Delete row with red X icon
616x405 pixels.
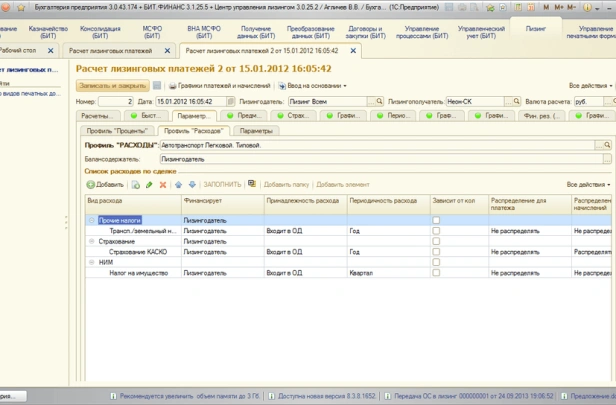point(163,185)
